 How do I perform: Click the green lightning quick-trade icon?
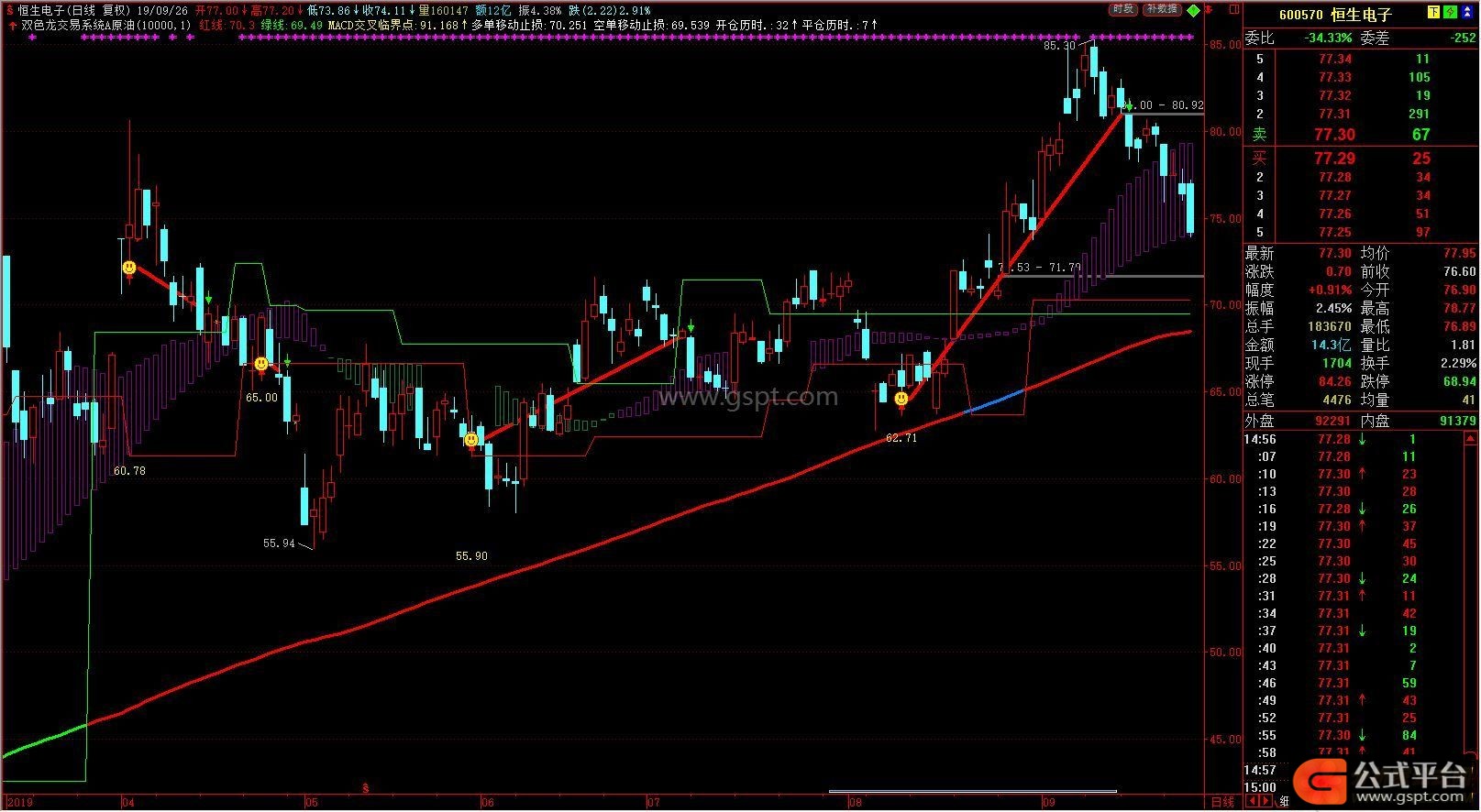click(1450, 13)
